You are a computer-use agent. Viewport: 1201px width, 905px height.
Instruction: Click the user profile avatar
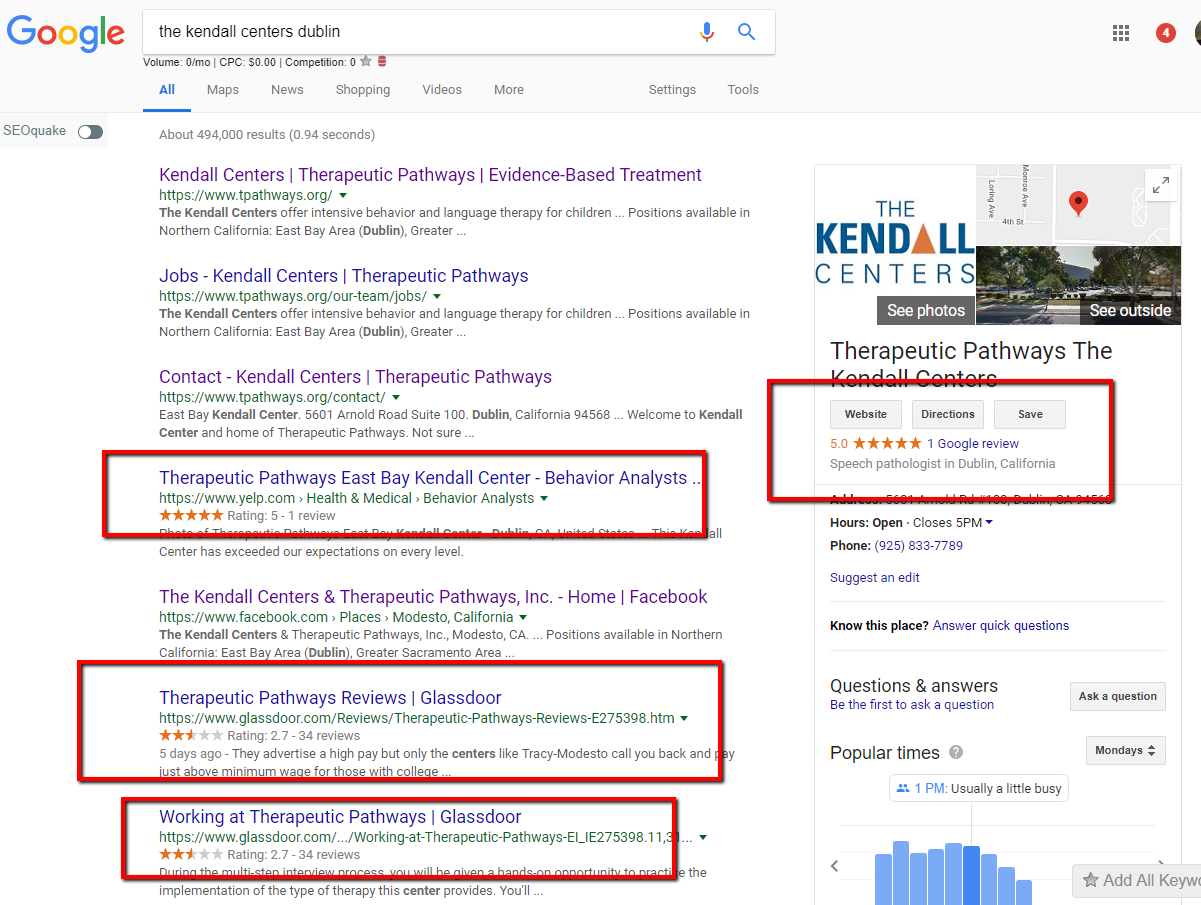pyautogui.click(x=1197, y=33)
